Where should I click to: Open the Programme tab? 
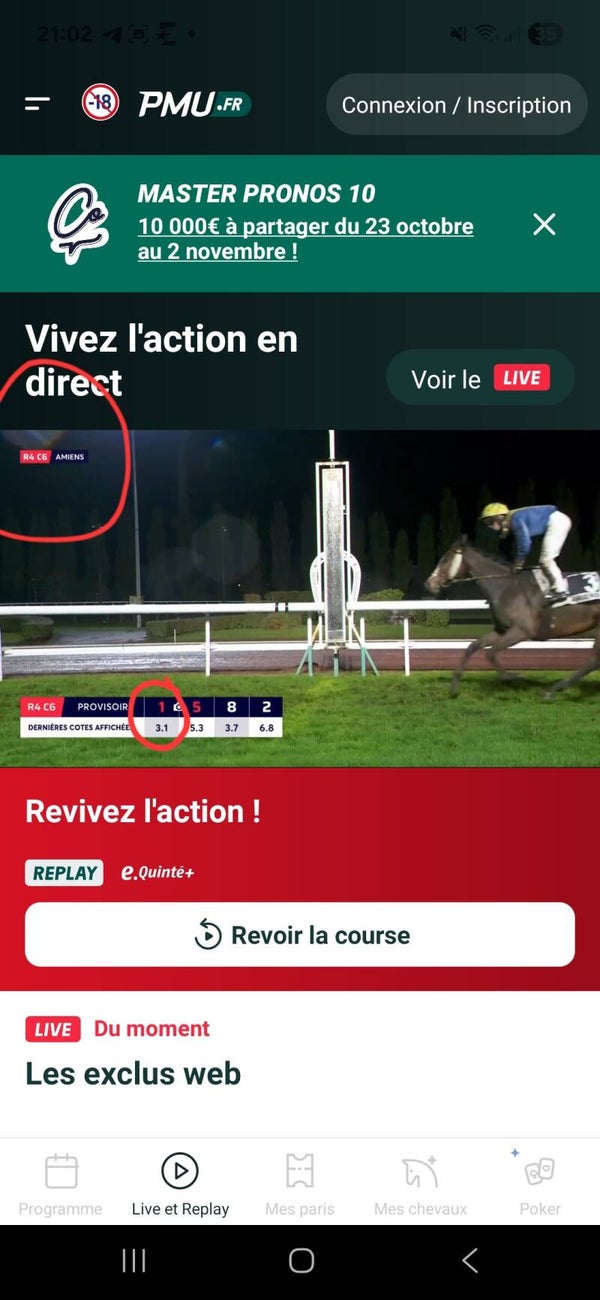click(x=60, y=1183)
